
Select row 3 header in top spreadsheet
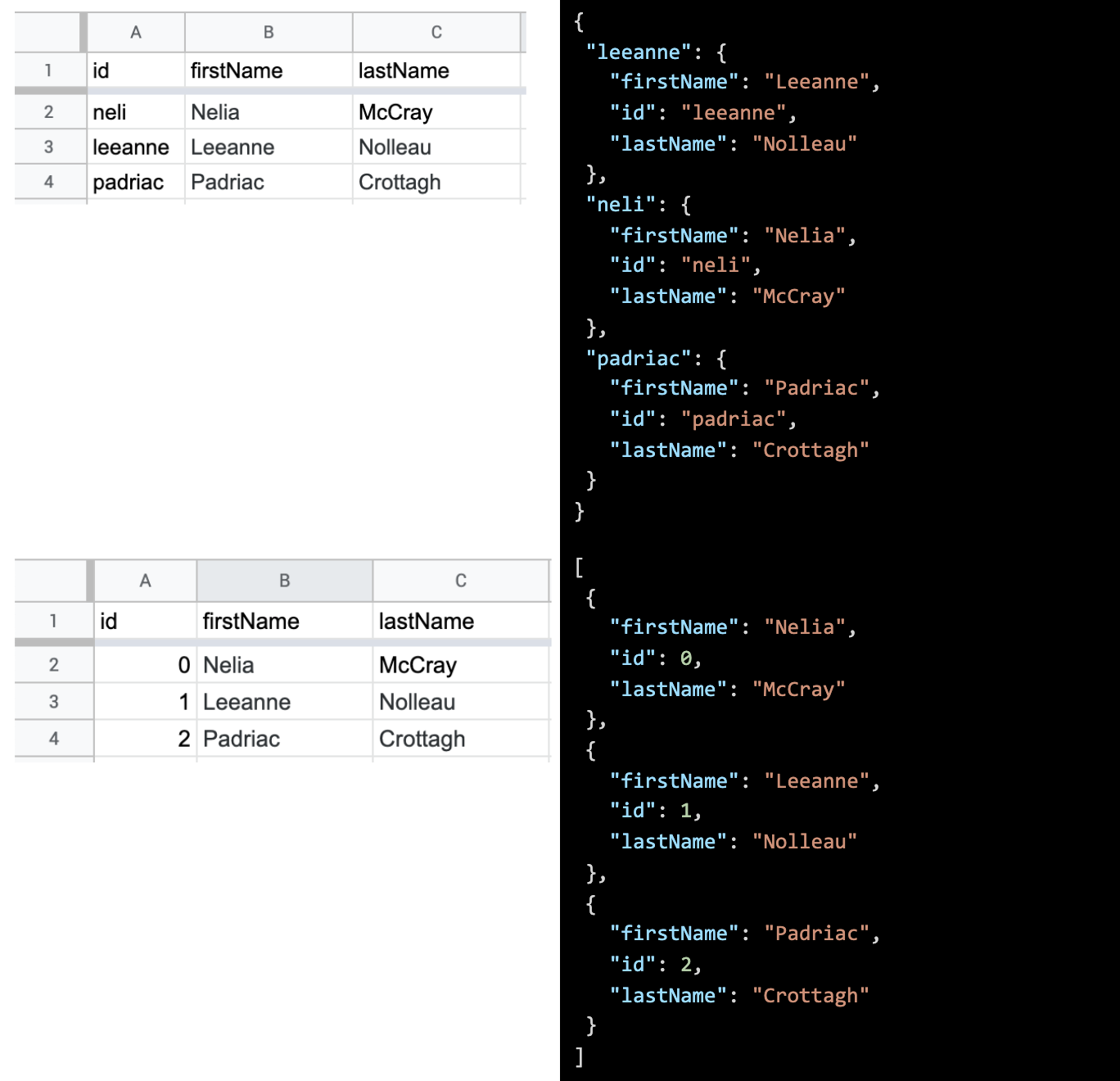point(49,147)
